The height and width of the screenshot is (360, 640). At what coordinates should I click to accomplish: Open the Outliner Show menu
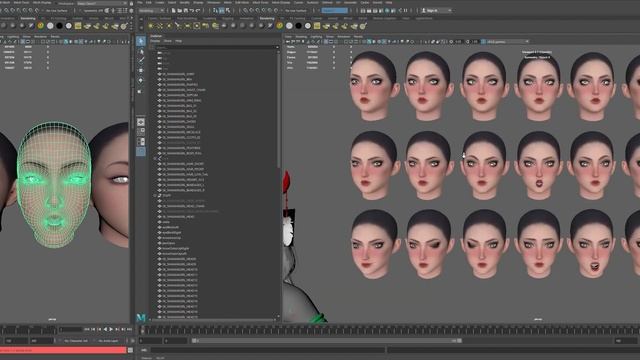(x=168, y=41)
